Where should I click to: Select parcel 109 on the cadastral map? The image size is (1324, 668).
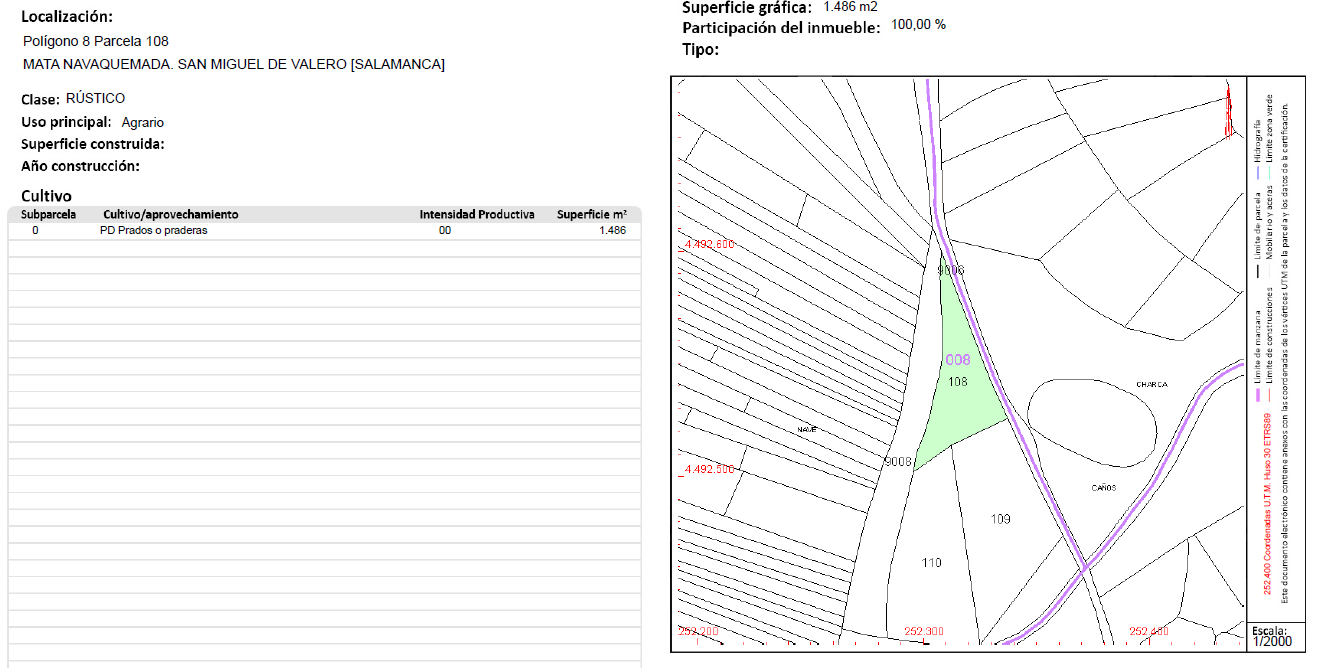(x=1000, y=519)
